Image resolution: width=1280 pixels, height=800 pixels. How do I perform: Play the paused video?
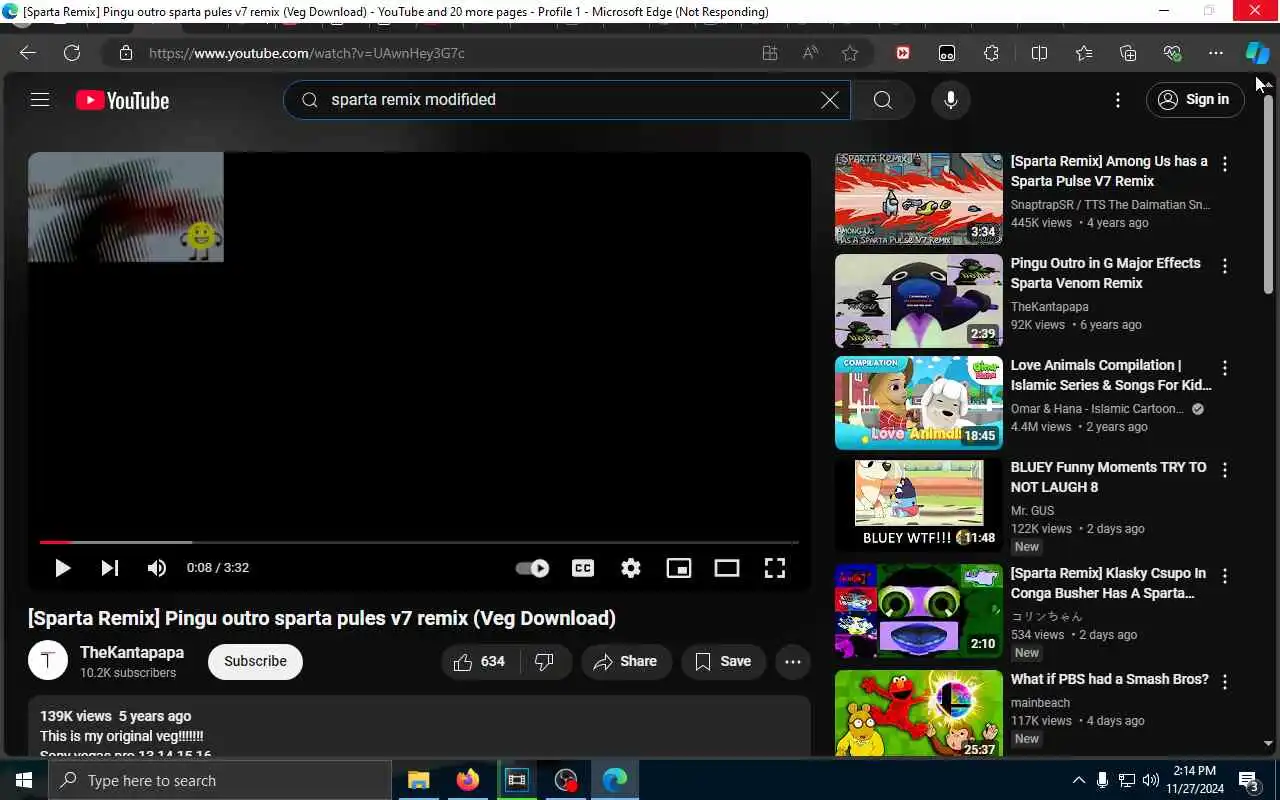pos(62,568)
